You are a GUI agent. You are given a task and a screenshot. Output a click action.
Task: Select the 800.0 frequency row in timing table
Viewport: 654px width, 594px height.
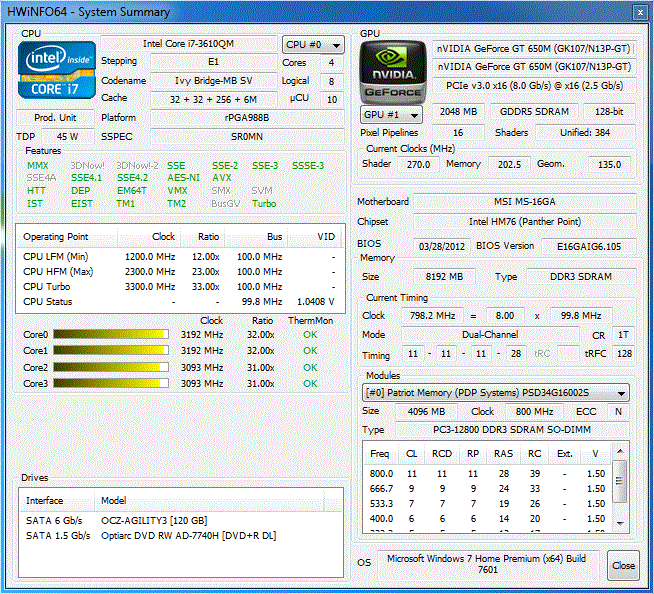click(490, 473)
